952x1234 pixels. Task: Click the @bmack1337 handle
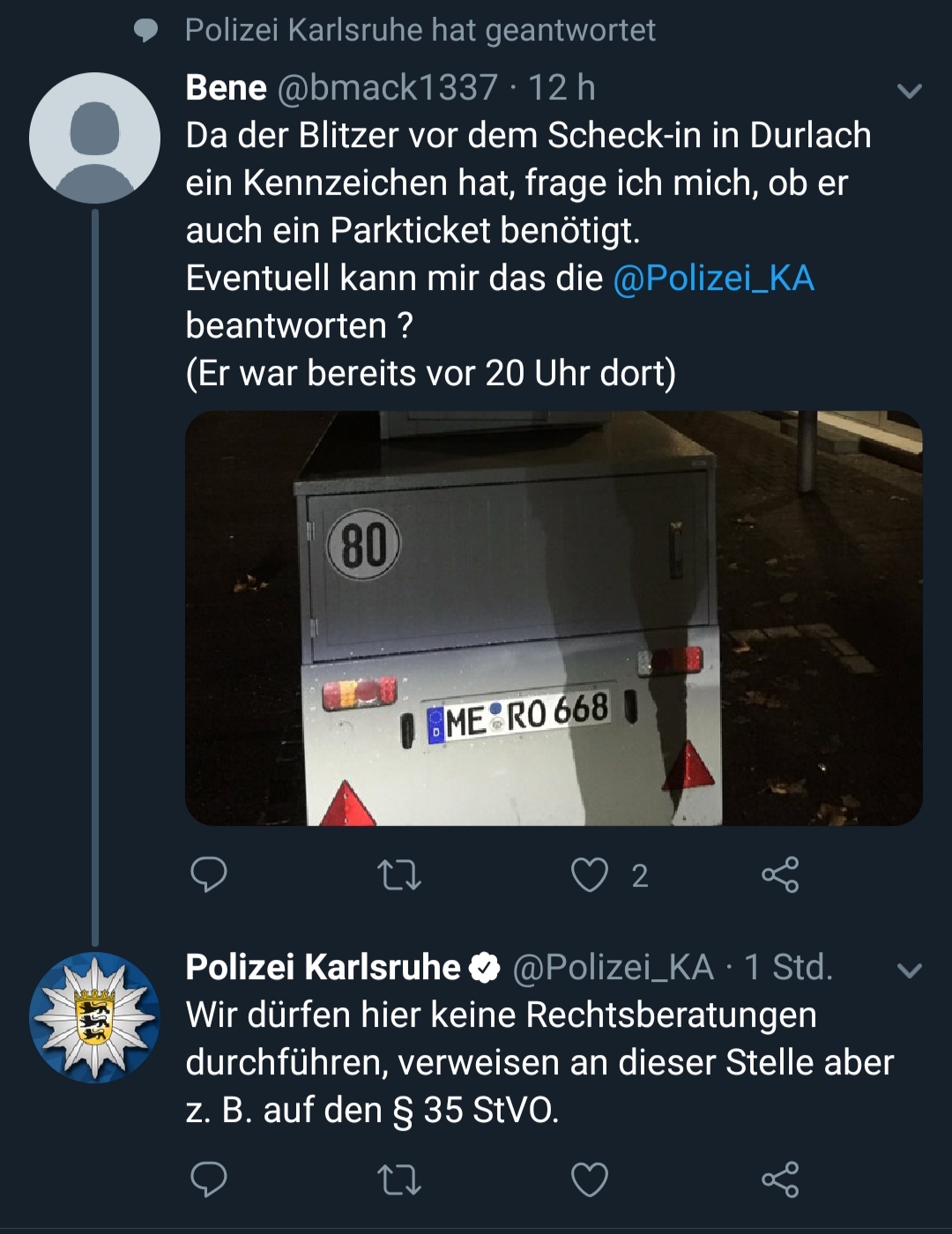pyautogui.click(x=388, y=88)
